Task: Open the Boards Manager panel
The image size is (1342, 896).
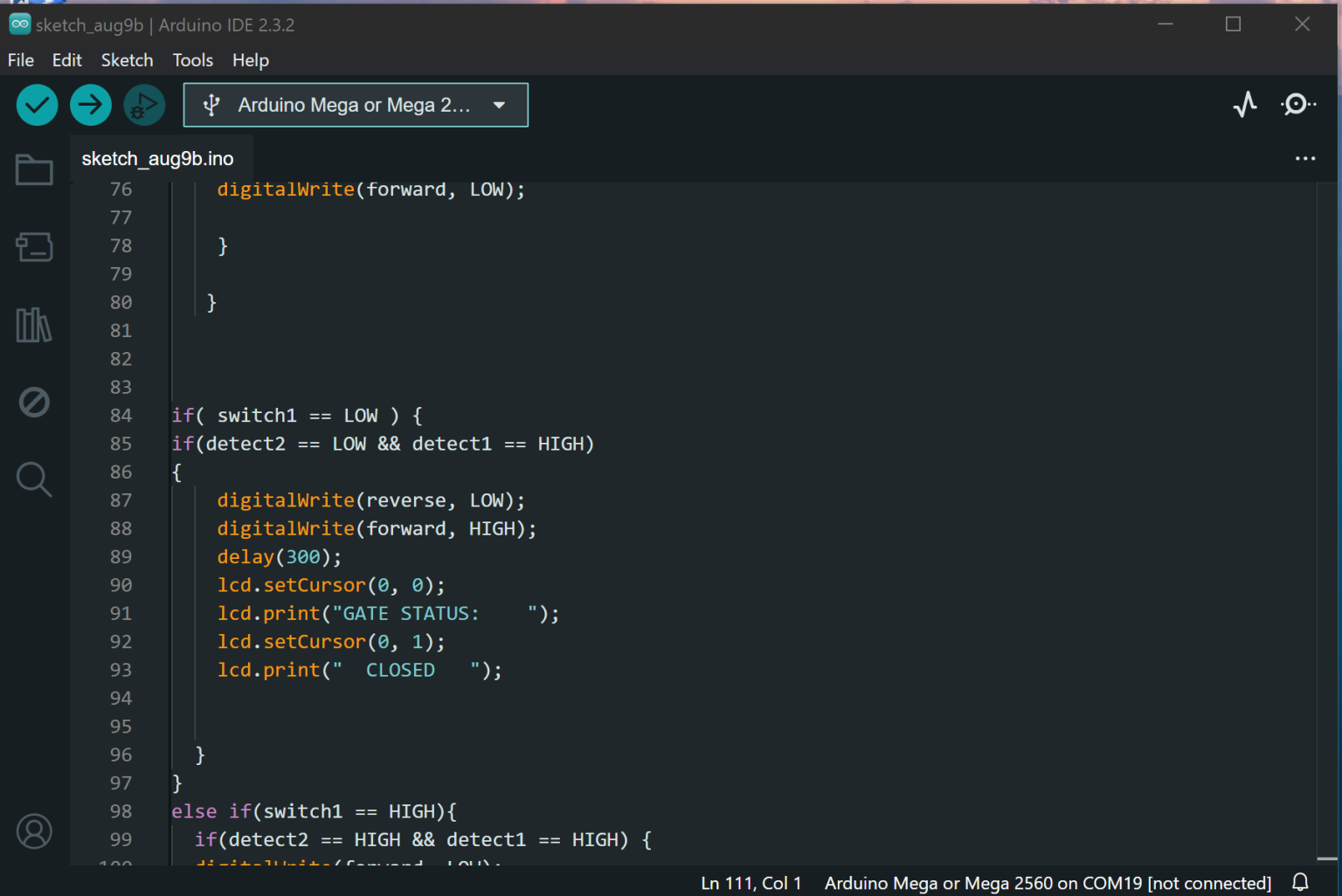Action: pyautogui.click(x=34, y=247)
